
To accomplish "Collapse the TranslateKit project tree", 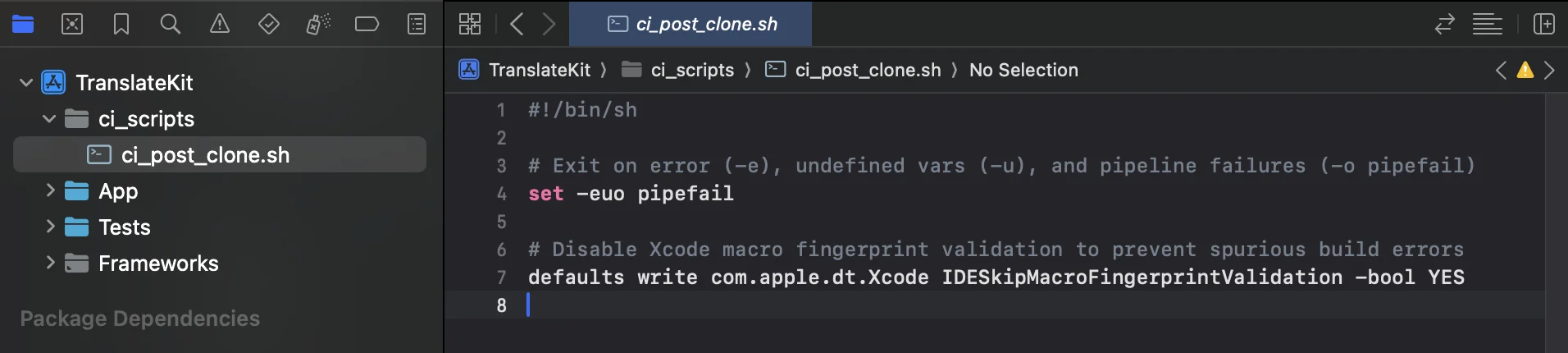I will [26, 83].
